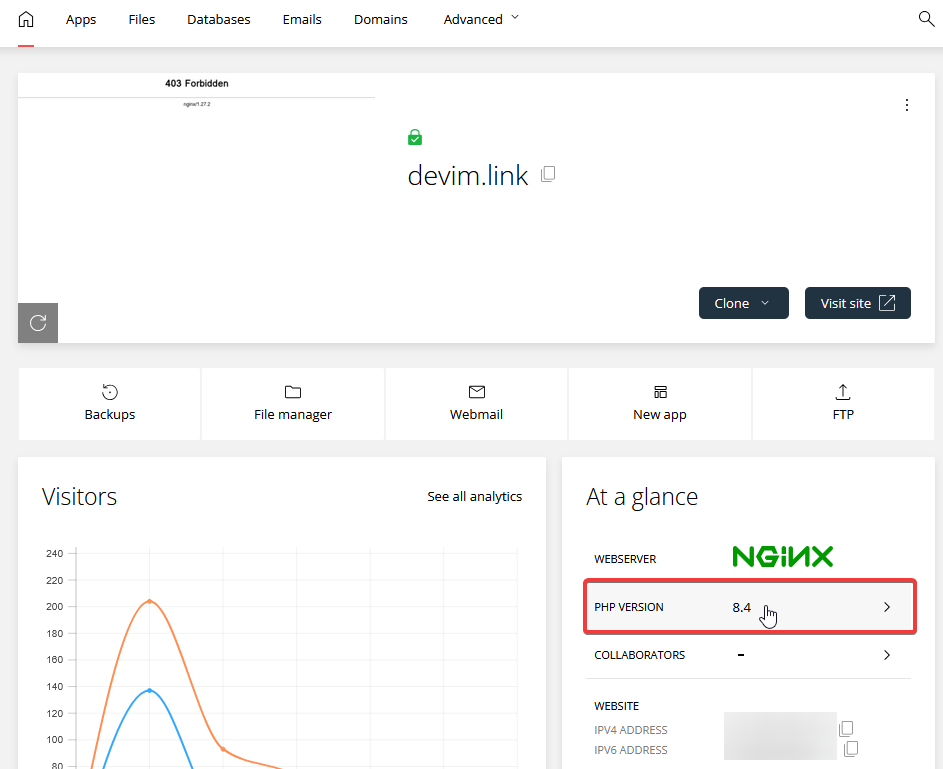Open the three-dot site options menu
Viewport: 943px width, 769px height.
pyautogui.click(x=907, y=105)
